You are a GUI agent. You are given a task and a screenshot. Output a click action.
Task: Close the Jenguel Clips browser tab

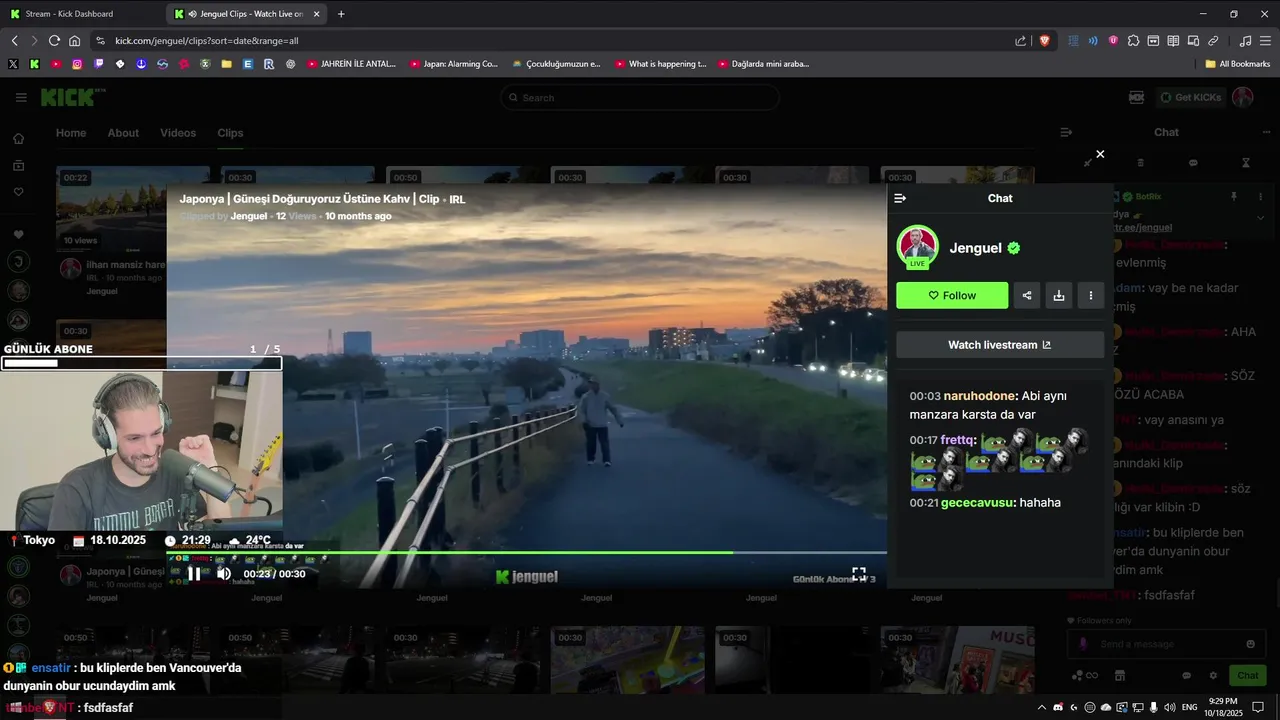317,14
